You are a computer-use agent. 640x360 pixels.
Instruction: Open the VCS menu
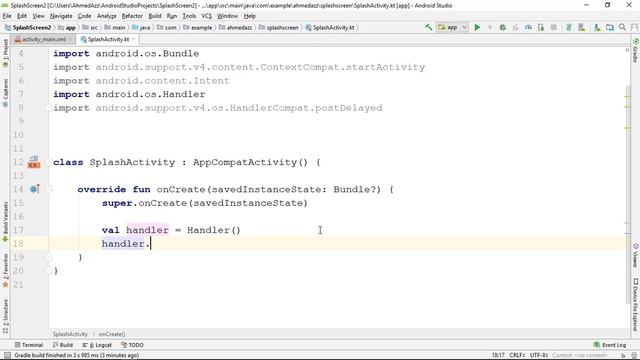tap(207, 16)
